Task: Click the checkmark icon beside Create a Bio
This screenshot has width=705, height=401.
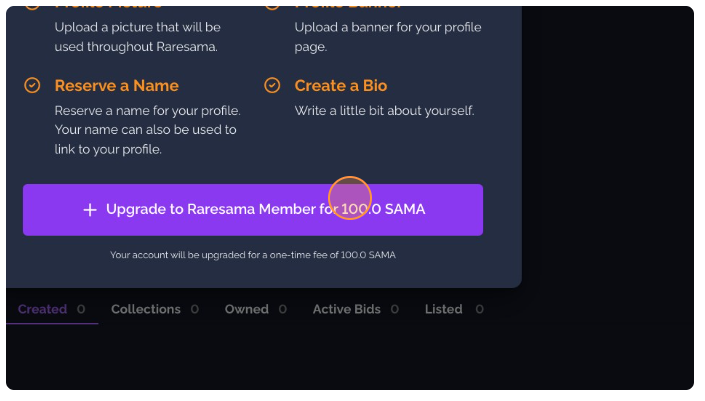Action: coord(272,85)
